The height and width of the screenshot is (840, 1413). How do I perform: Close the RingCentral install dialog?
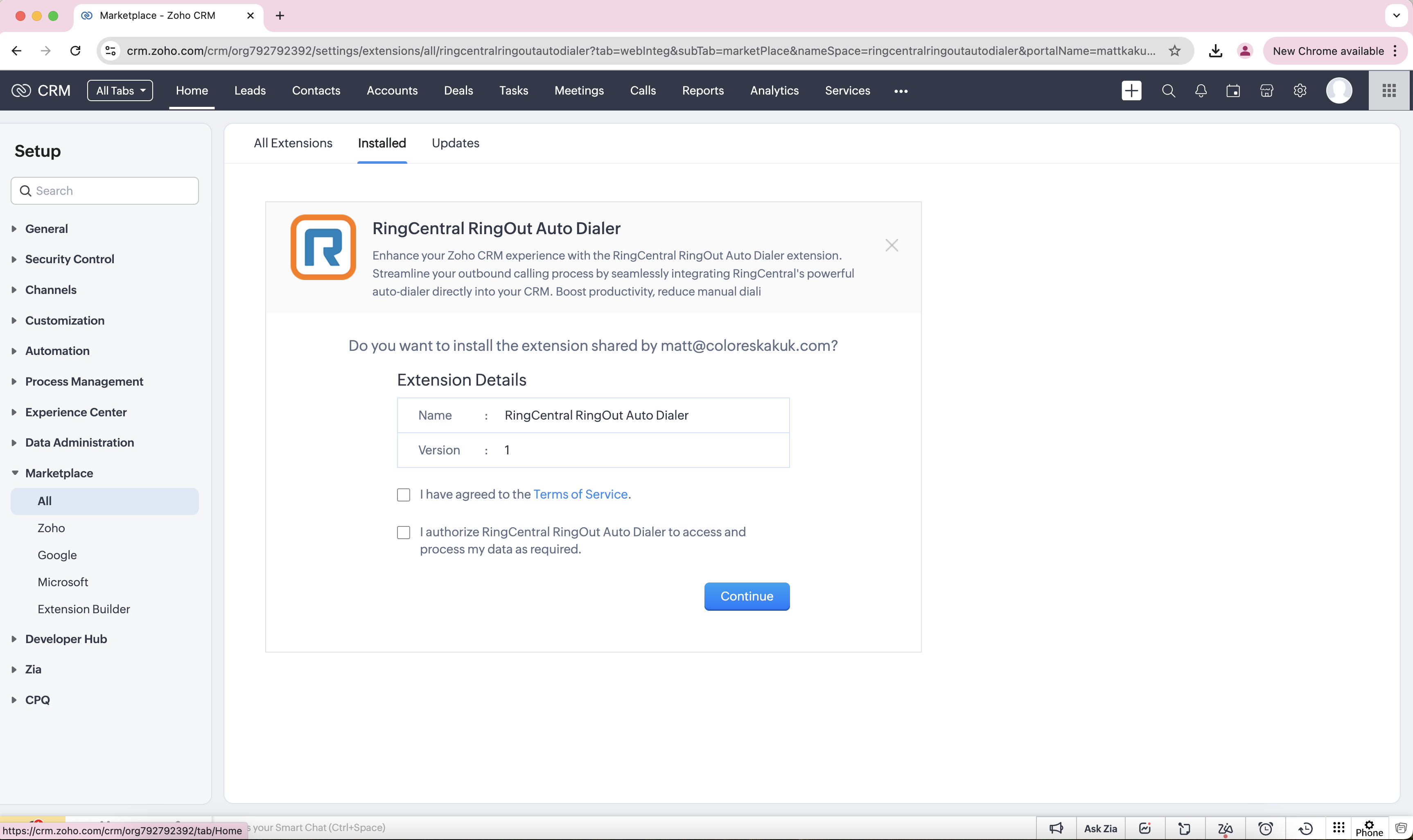891,245
